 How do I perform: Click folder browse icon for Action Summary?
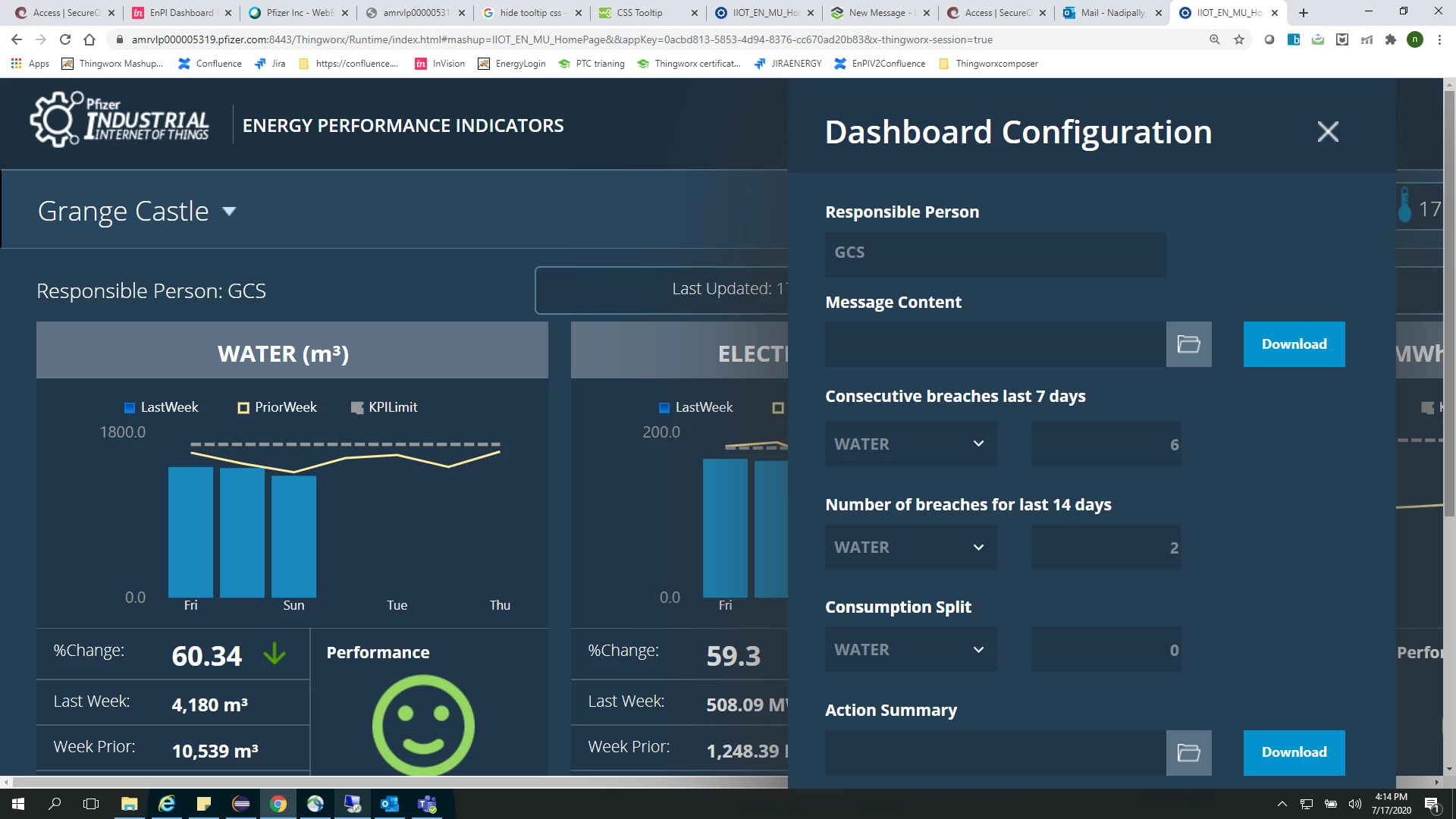[1188, 752]
